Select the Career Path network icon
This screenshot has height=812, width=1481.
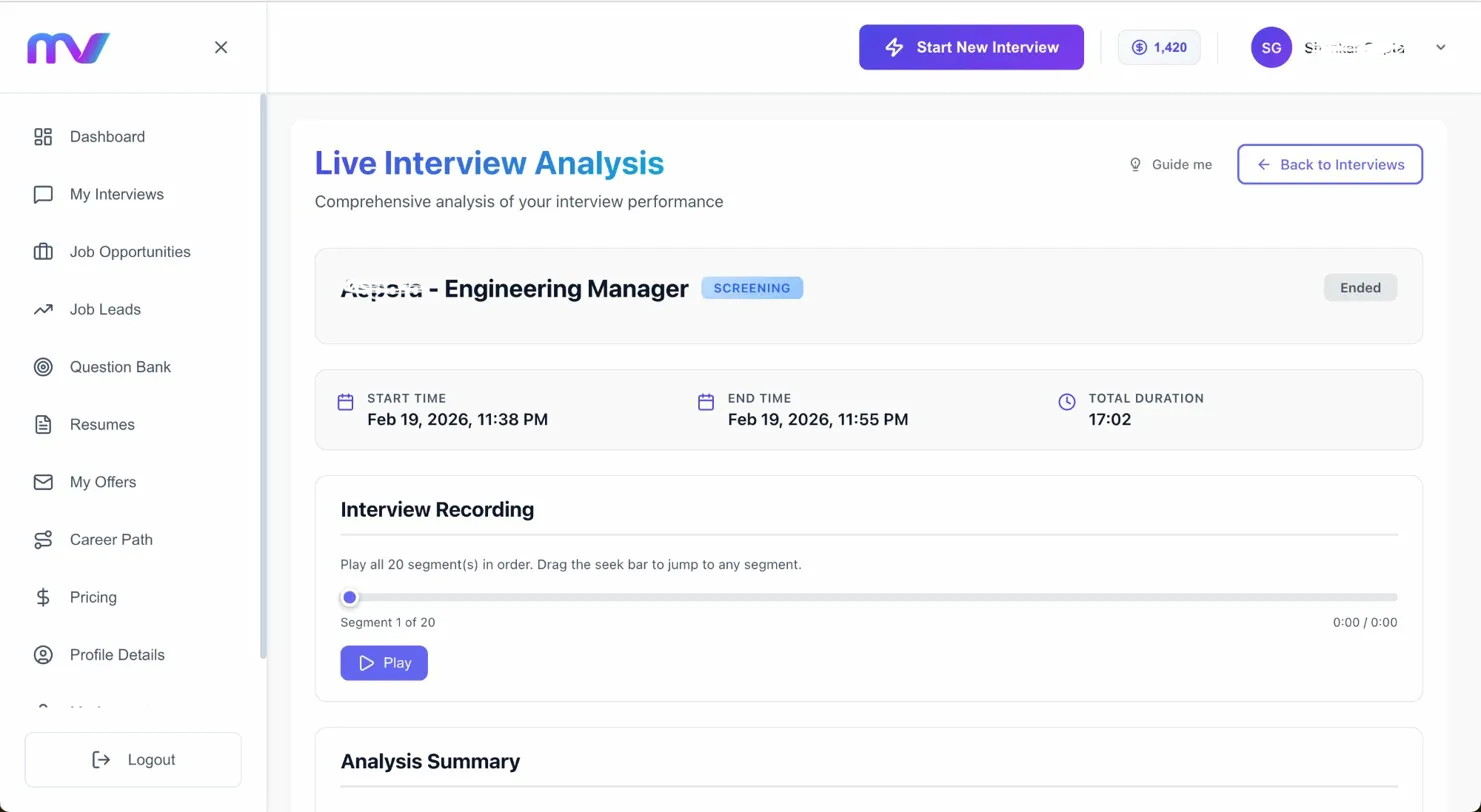pos(42,539)
